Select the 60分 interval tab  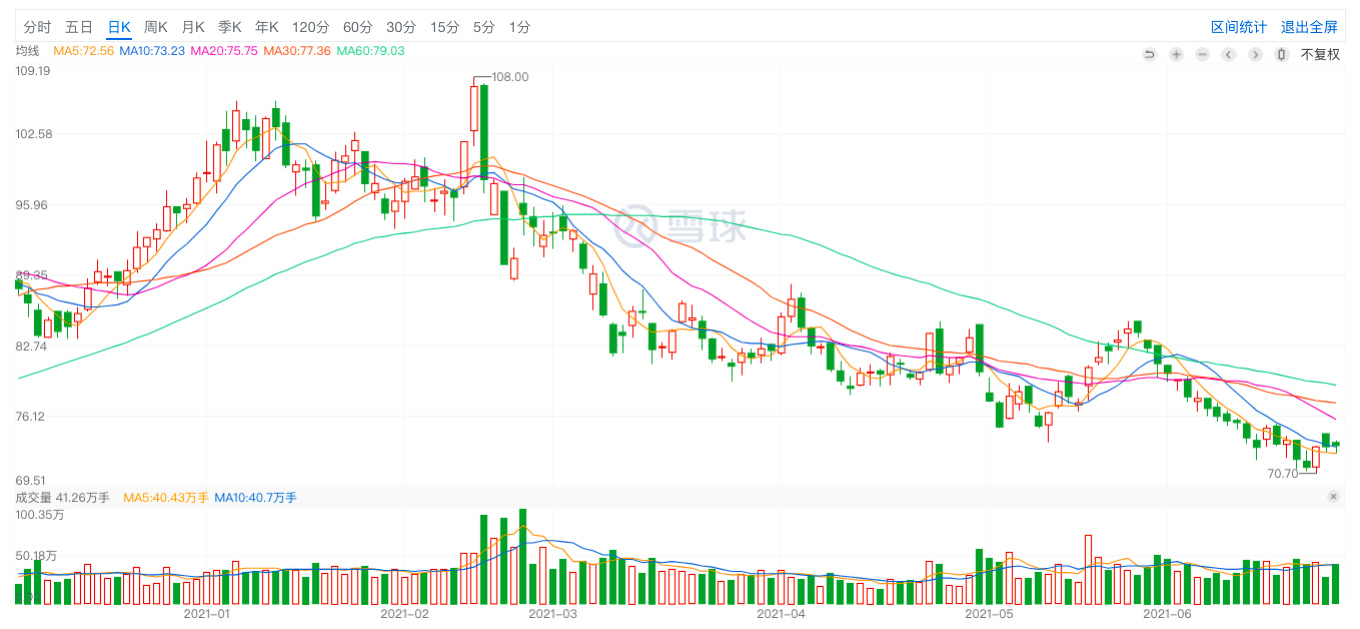[357, 27]
